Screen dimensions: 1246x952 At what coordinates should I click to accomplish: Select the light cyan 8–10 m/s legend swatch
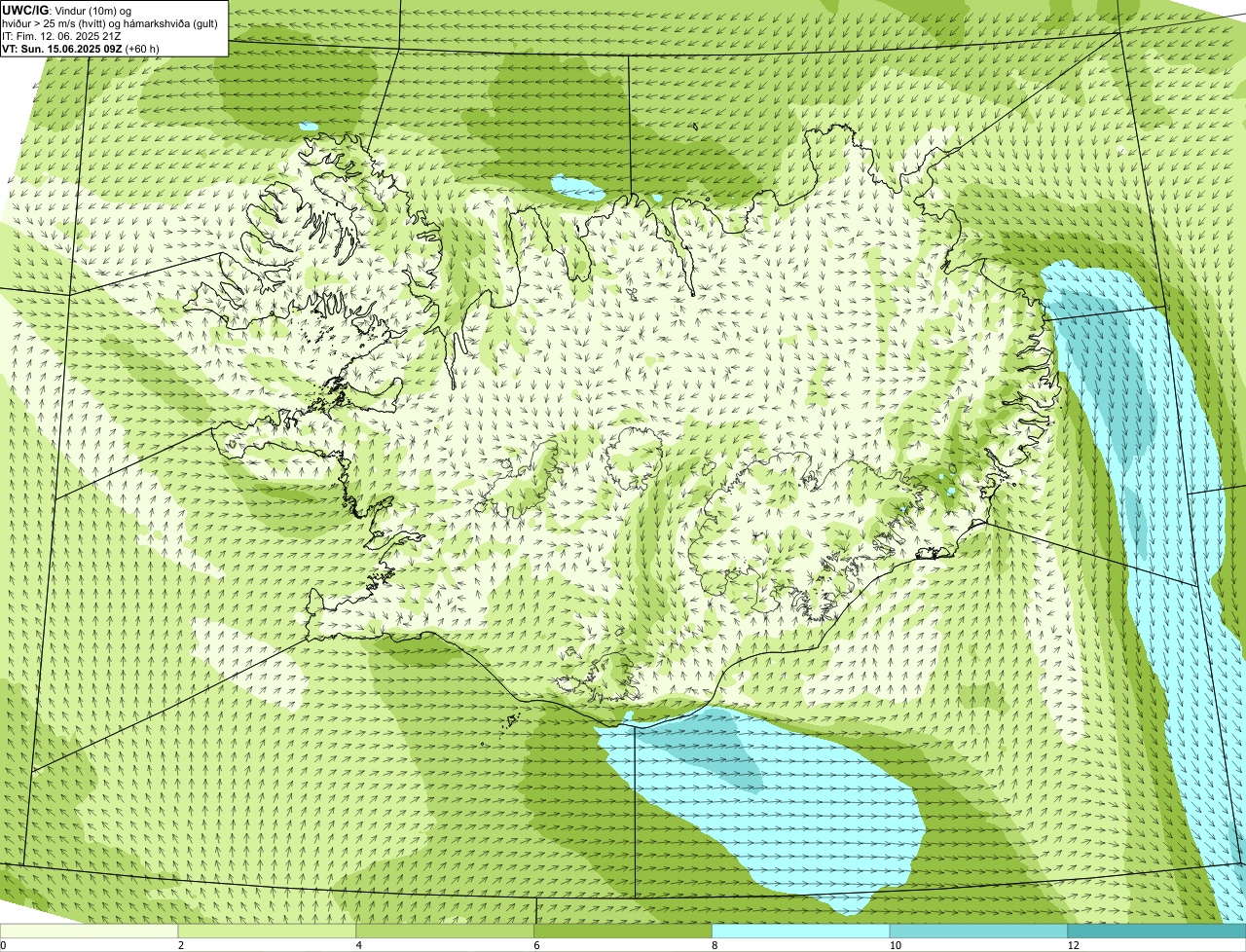pos(801,931)
